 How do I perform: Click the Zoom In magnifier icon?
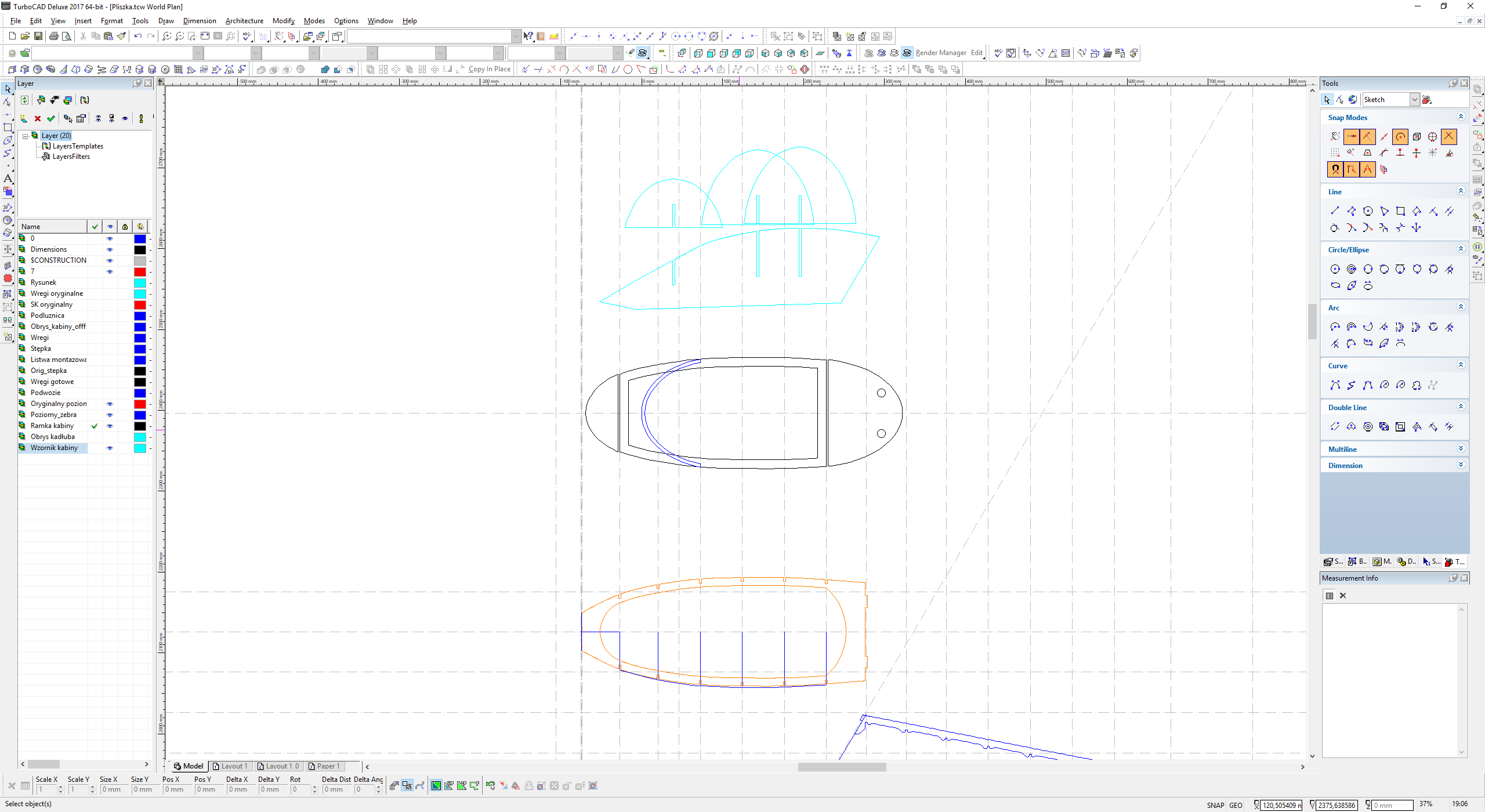tap(167, 36)
